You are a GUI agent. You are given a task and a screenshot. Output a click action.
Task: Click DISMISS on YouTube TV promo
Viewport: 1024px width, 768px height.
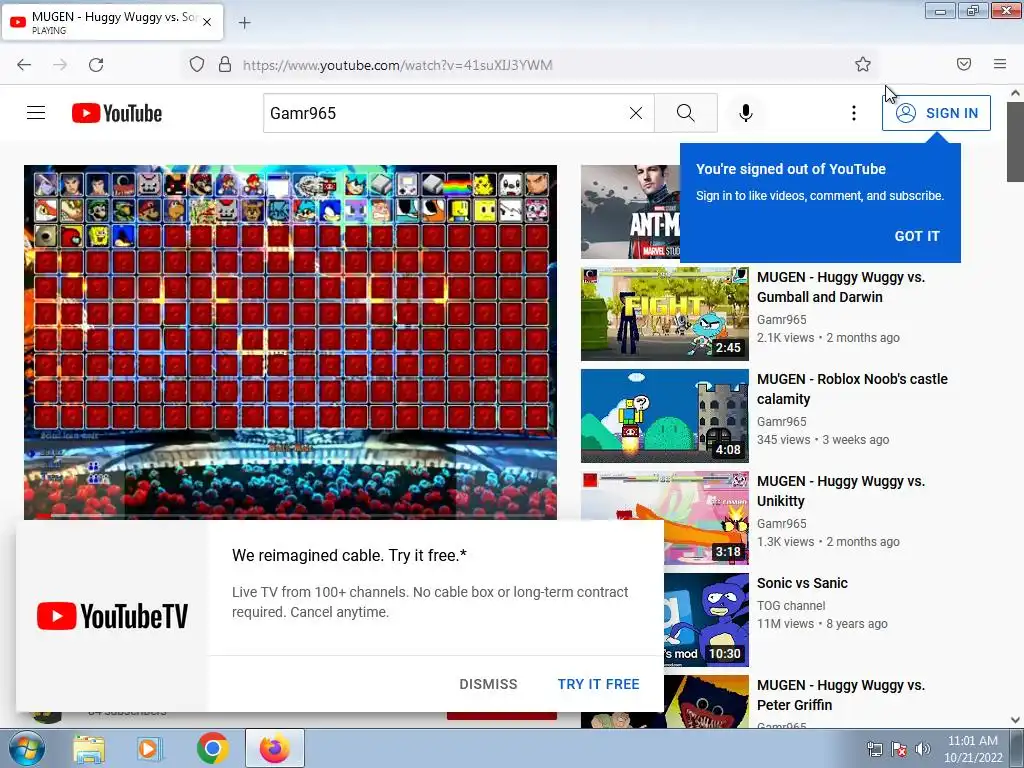click(x=488, y=684)
